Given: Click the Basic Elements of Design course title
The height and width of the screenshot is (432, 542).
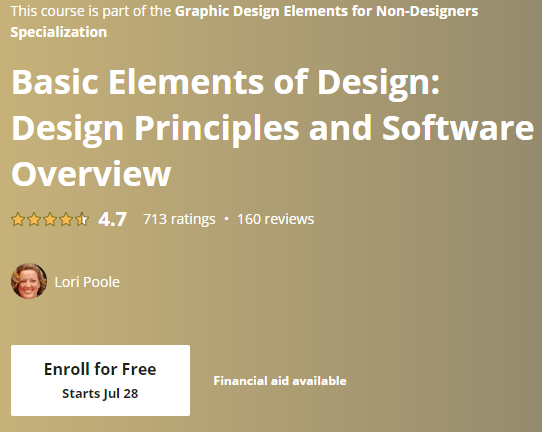Looking at the screenshot, I should [272, 128].
